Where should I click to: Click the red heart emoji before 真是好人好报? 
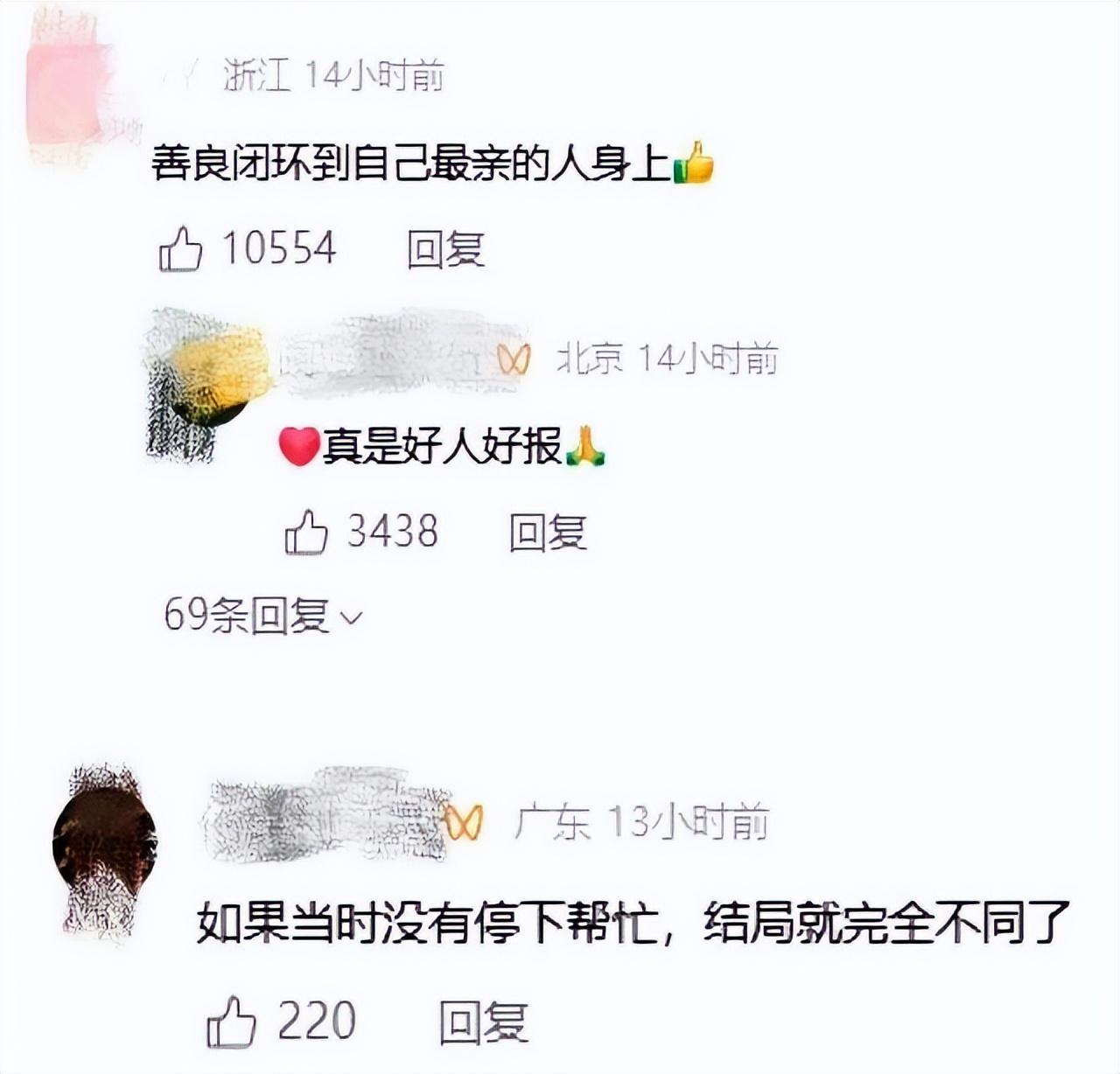(x=298, y=446)
